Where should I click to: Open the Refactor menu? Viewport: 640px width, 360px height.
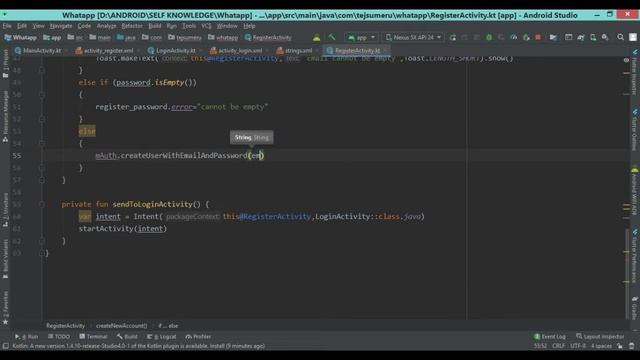click(x=132, y=26)
